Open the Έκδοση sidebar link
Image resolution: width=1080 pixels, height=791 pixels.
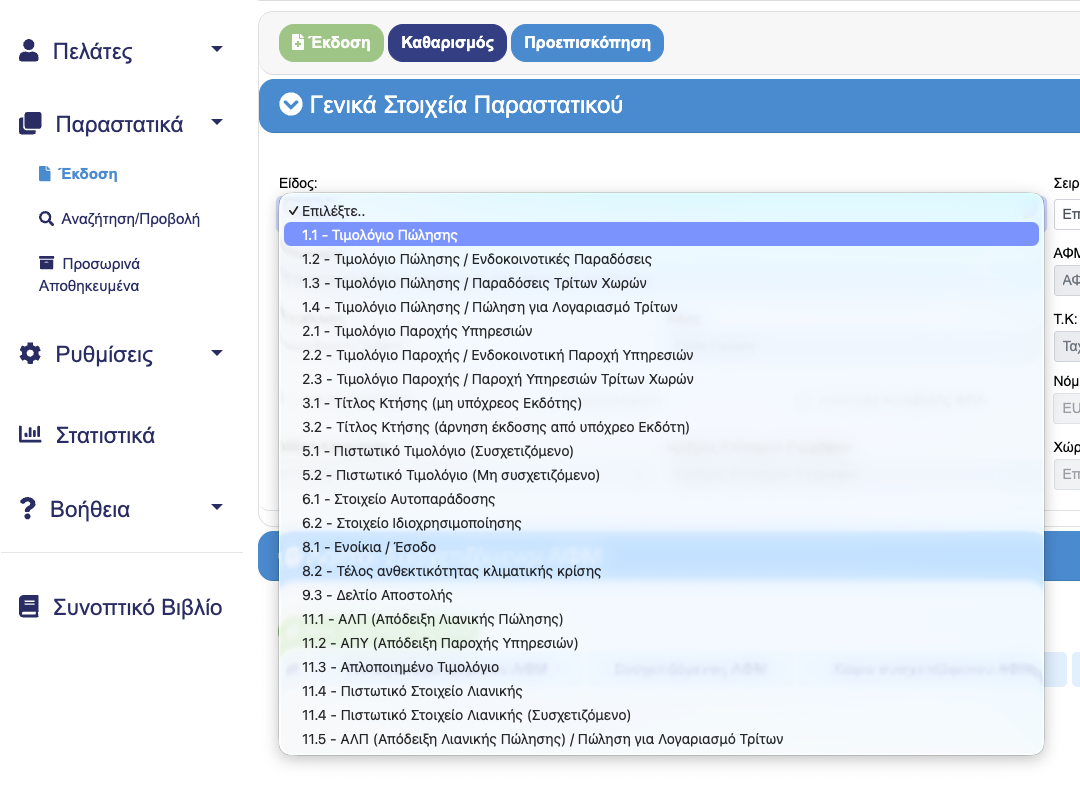[x=87, y=173]
